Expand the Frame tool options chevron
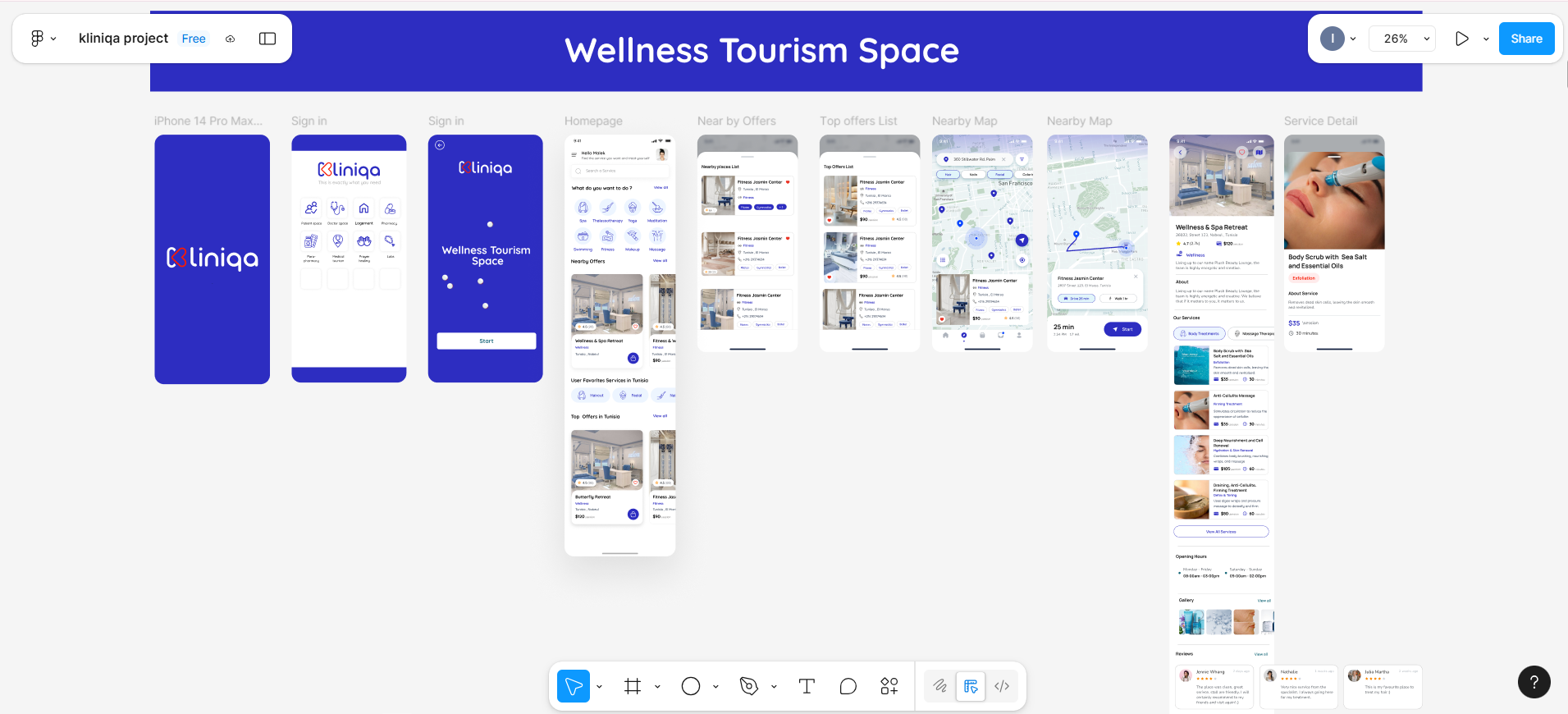The image size is (1568, 714). point(657,687)
